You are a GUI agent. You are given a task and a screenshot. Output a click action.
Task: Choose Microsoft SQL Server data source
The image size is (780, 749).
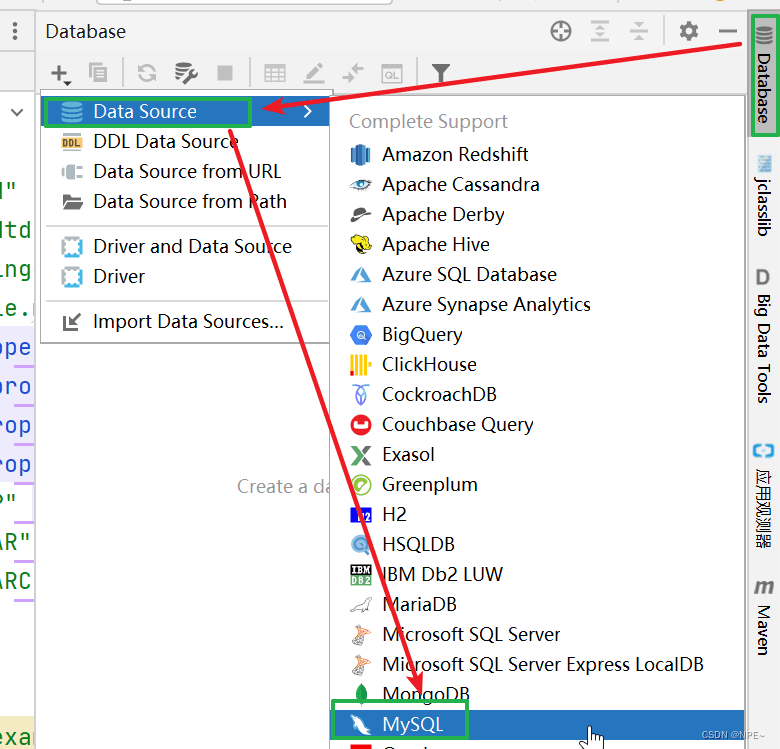(537, 635)
